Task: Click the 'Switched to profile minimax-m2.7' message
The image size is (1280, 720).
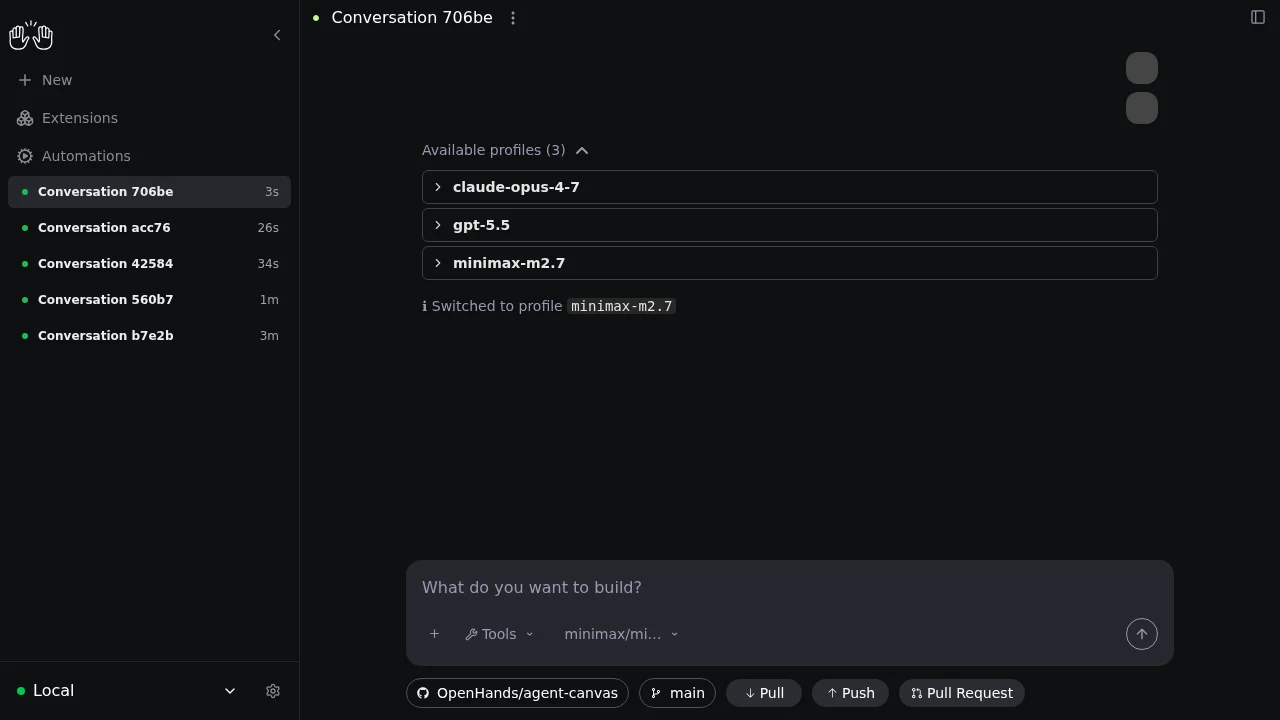Action: tap(549, 306)
